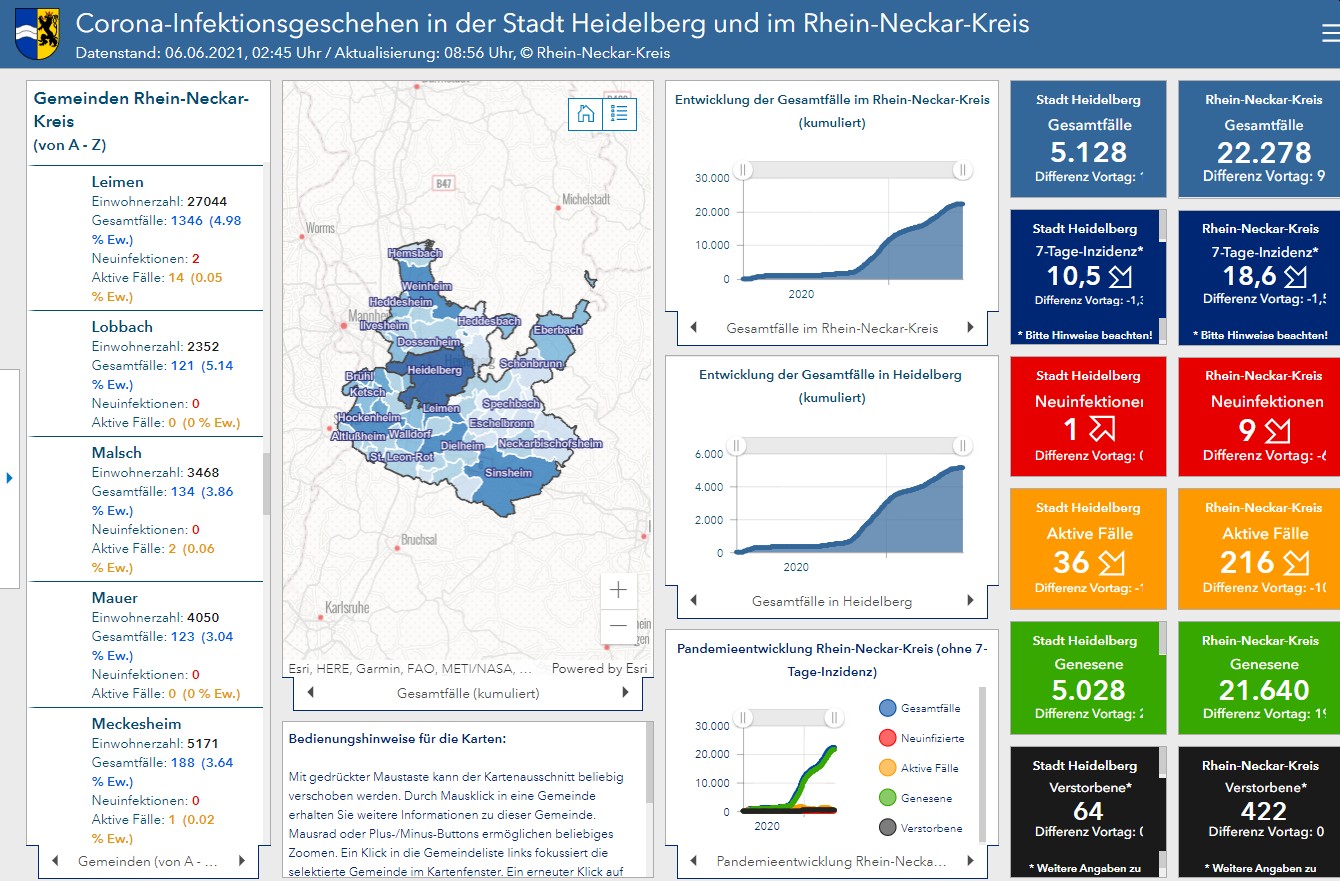Toggle Genesene series in chart legend

pyautogui.click(x=887, y=799)
